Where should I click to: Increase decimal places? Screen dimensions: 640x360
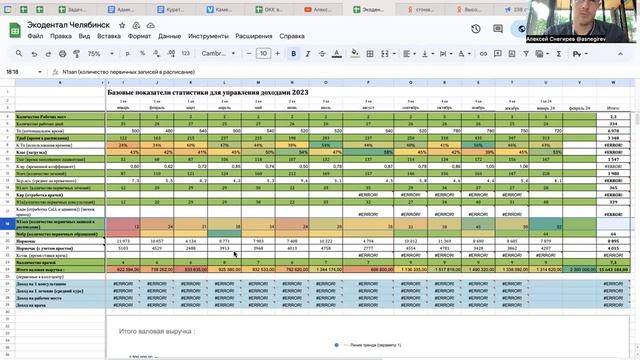(x=171, y=53)
